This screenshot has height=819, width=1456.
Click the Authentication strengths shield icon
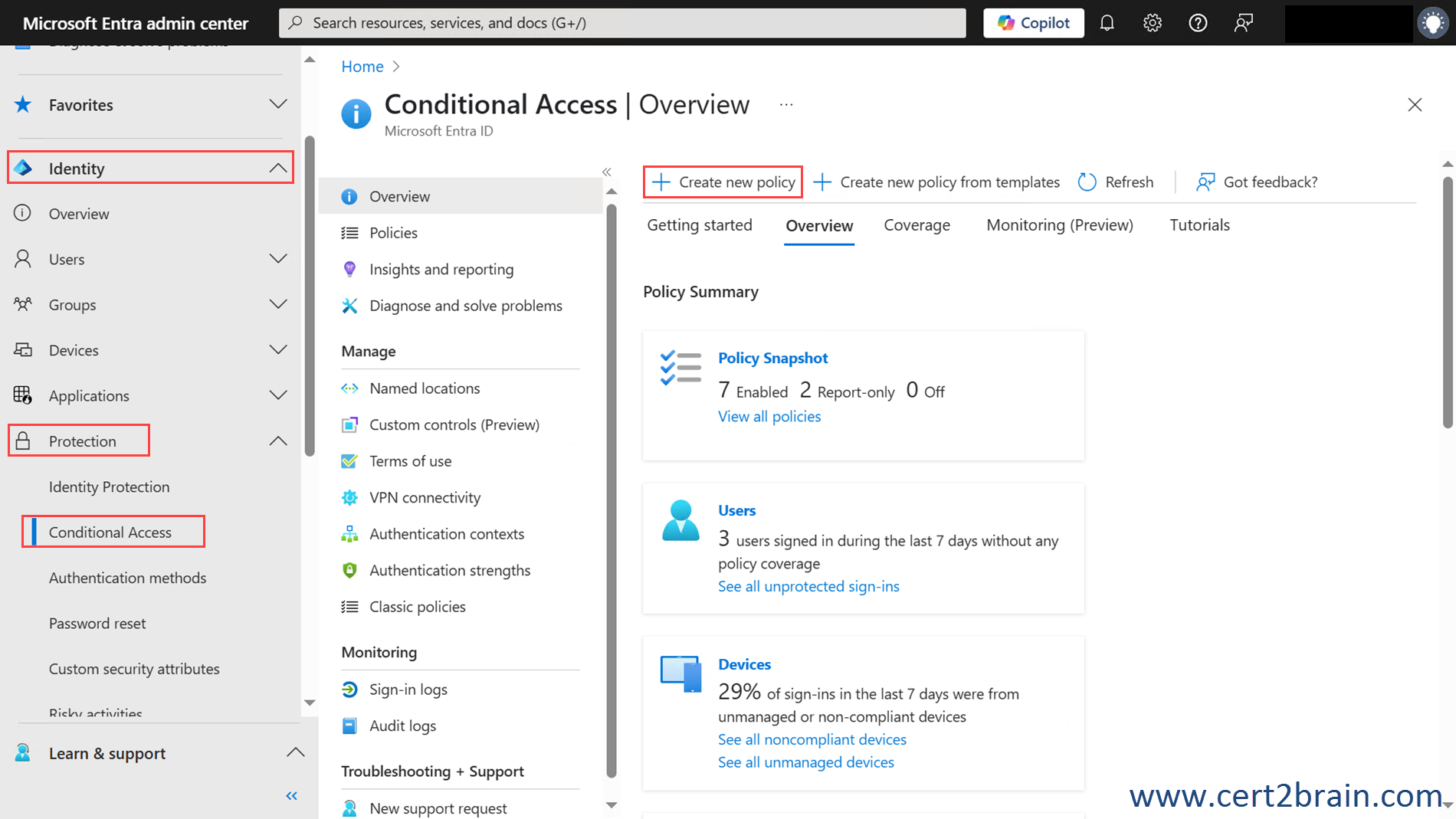tap(349, 570)
